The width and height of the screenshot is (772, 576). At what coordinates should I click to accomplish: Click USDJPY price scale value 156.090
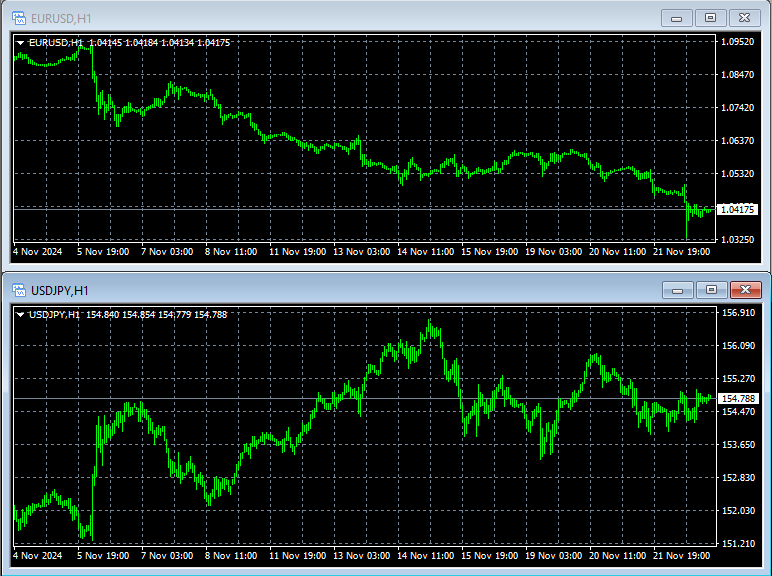tap(738, 346)
